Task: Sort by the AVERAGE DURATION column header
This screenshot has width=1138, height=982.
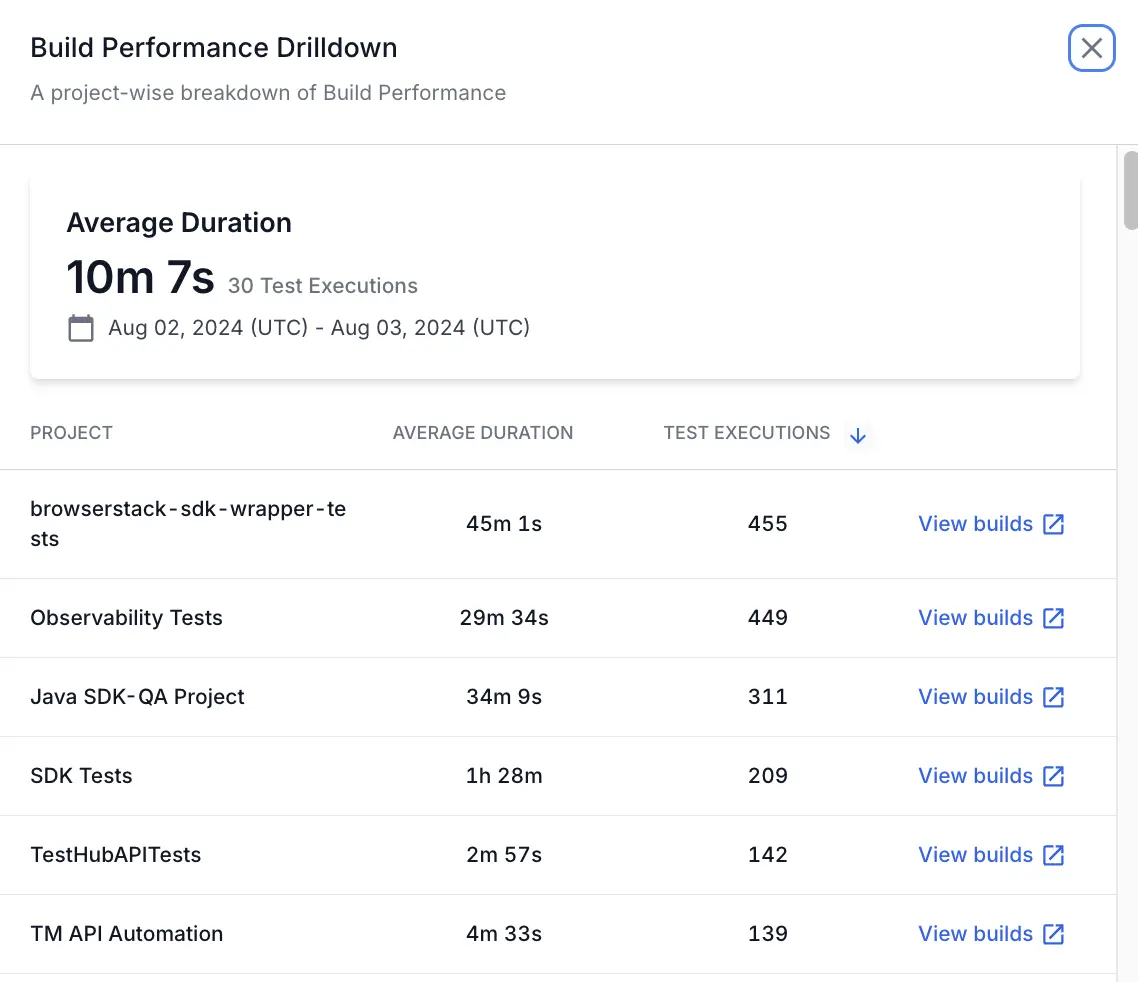Action: pos(483,433)
